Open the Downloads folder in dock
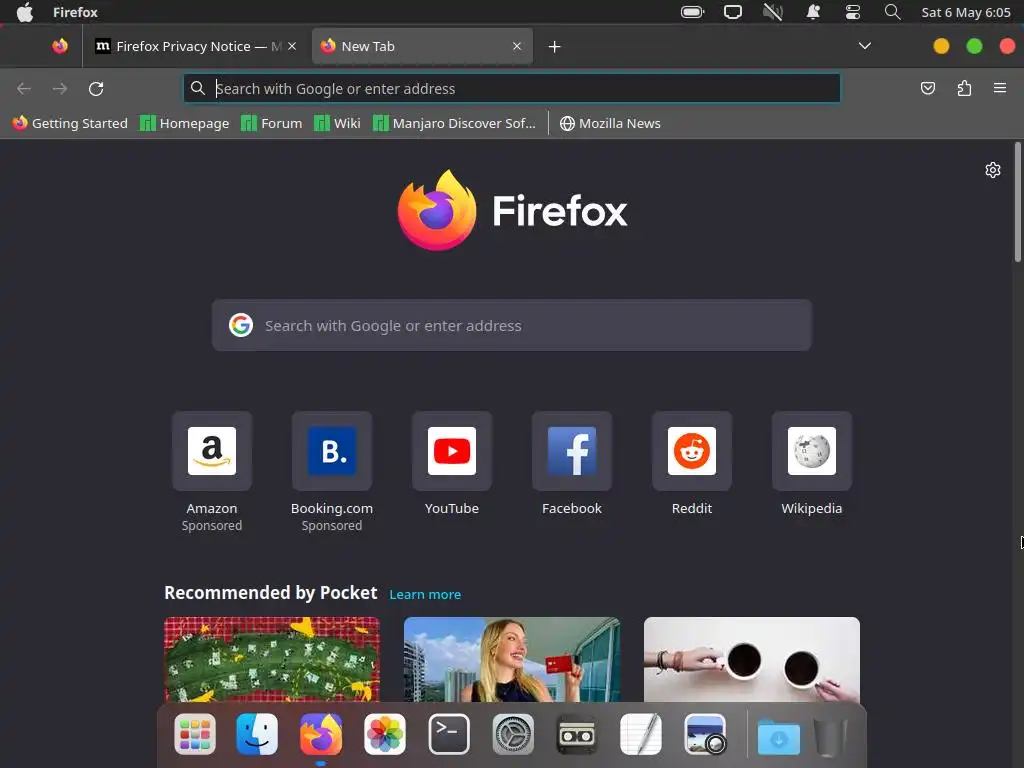This screenshot has height=768, width=1024. click(778, 736)
